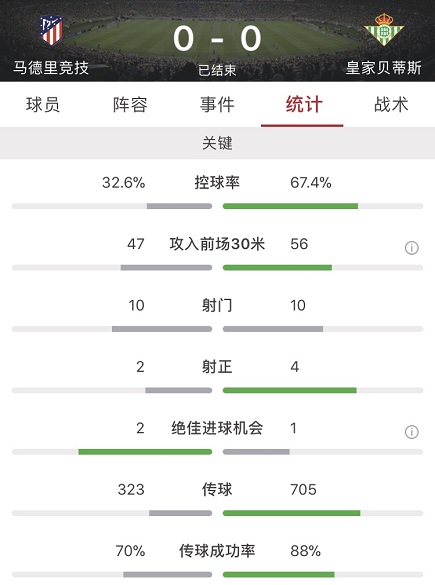Click Betis green possession bar 67.4%
435x585 pixels.
pyautogui.click(x=290, y=206)
